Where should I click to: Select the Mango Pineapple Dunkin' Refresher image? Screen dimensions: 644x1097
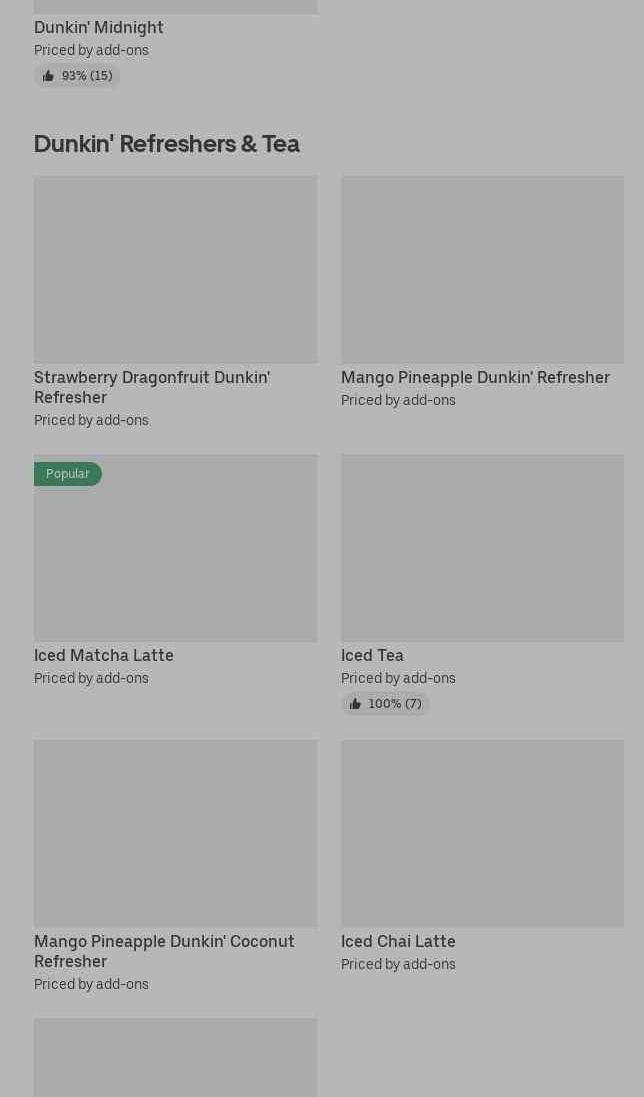click(x=482, y=269)
